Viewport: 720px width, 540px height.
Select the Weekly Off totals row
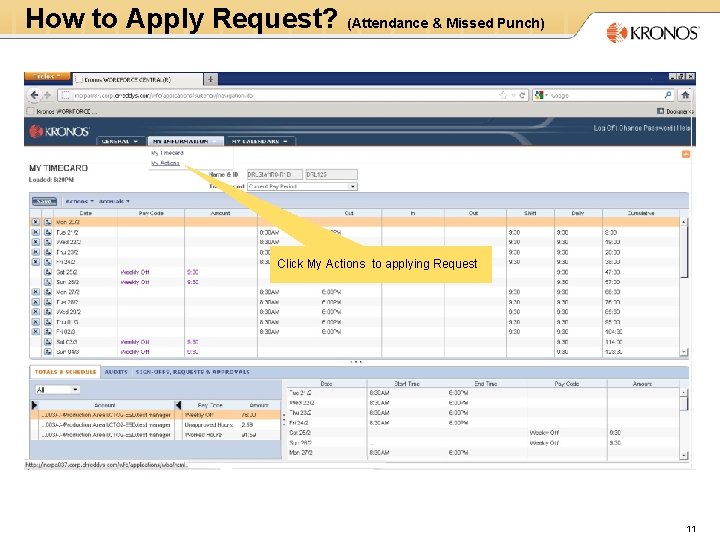pyautogui.click(x=156, y=415)
